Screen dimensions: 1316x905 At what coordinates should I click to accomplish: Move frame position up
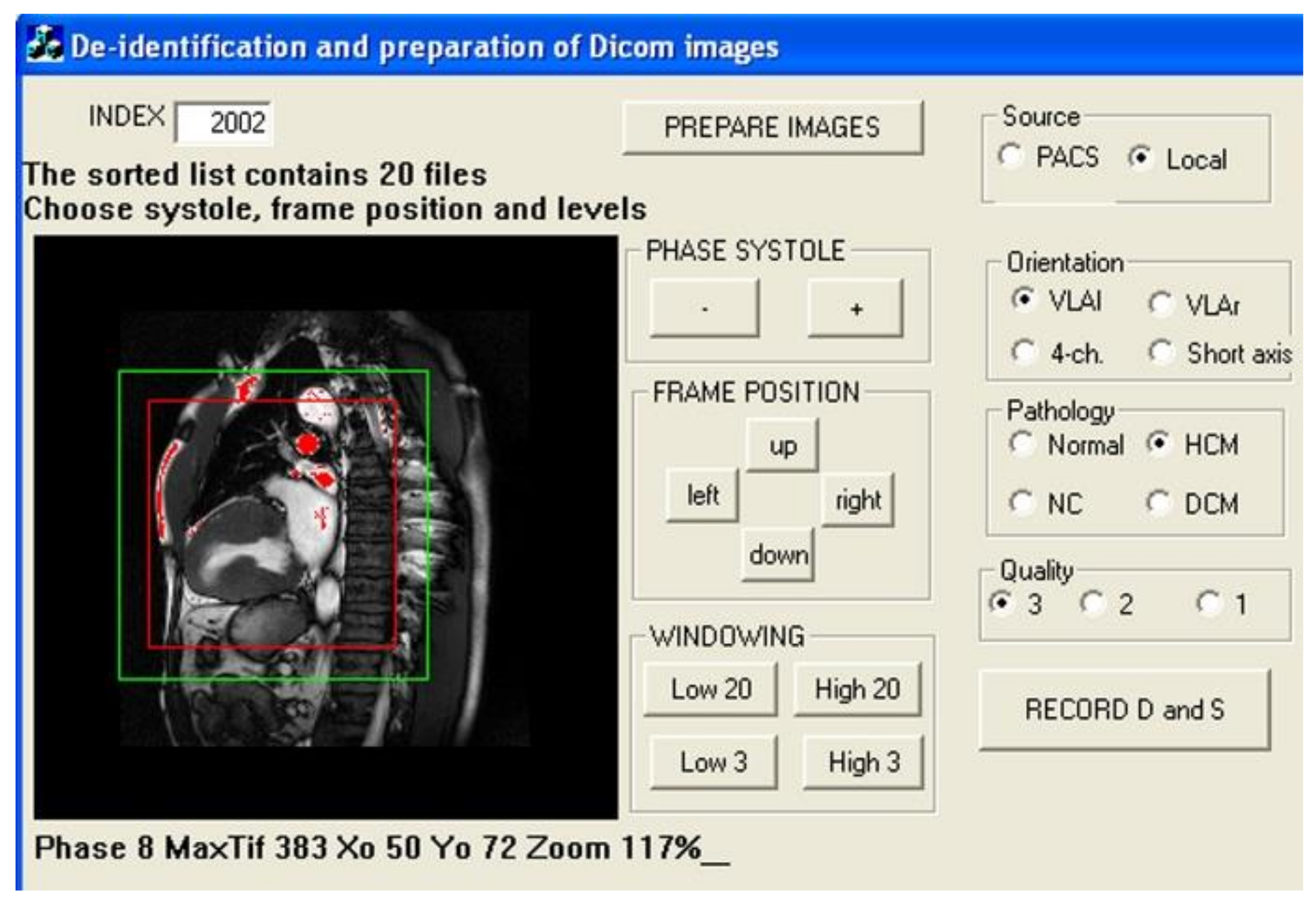tap(782, 446)
